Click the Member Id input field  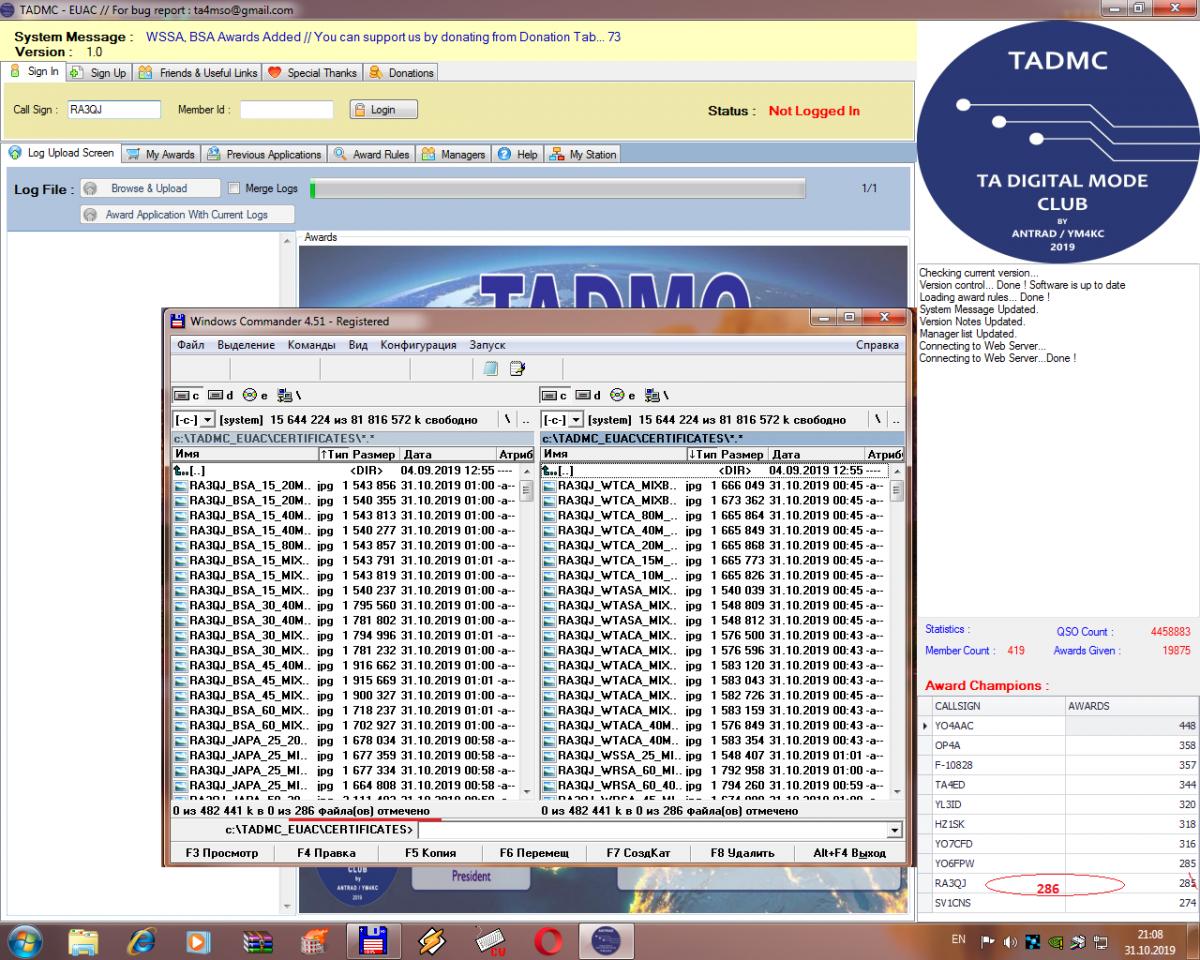[285, 110]
